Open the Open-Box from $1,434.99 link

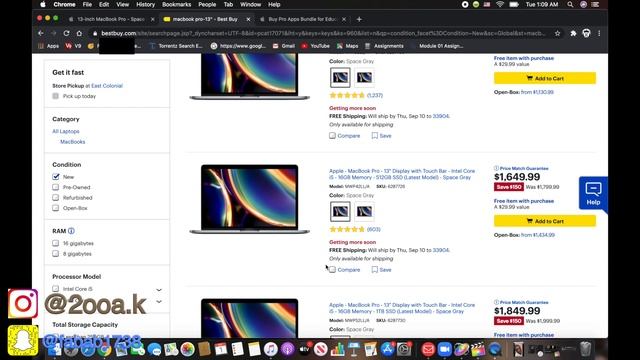point(538,235)
